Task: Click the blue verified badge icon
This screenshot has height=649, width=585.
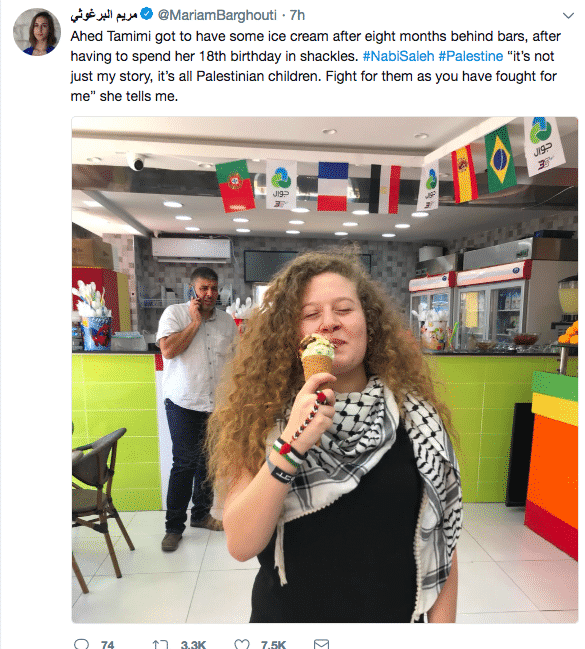Action: pos(146,14)
